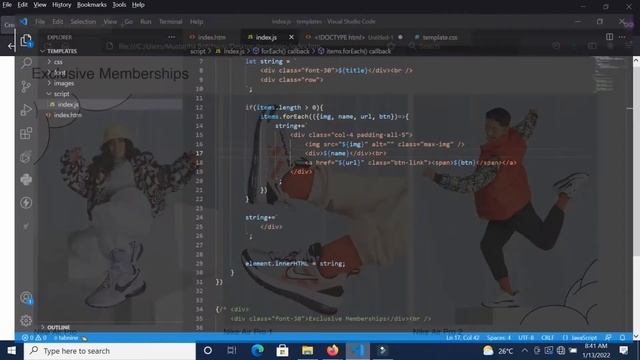Open the Search view in VS Code activity bar
The height and width of the screenshot is (360, 640).
pyautogui.click(x=26, y=62)
